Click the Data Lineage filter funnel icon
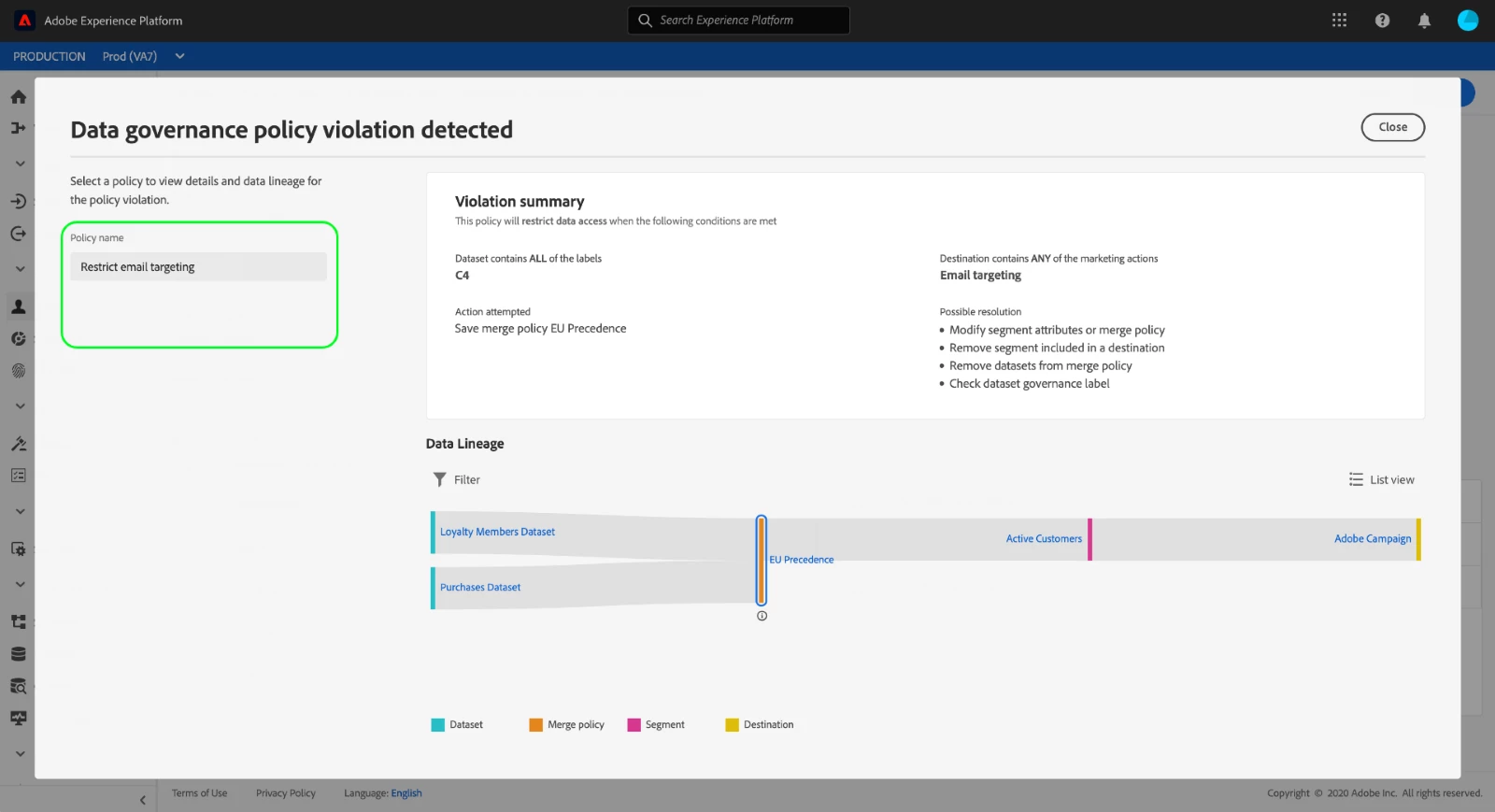Viewport: 1495px width, 812px height. [439, 479]
